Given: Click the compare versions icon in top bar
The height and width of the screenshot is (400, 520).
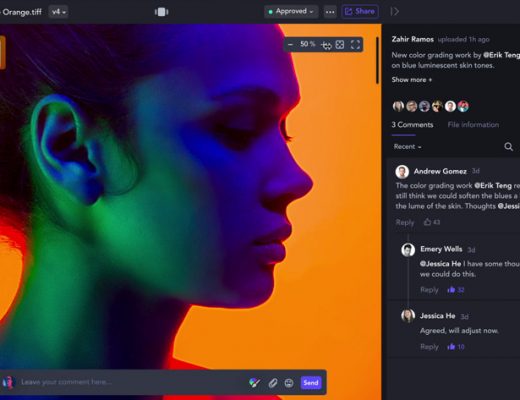Looking at the screenshot, I should [x=161, y=12].
